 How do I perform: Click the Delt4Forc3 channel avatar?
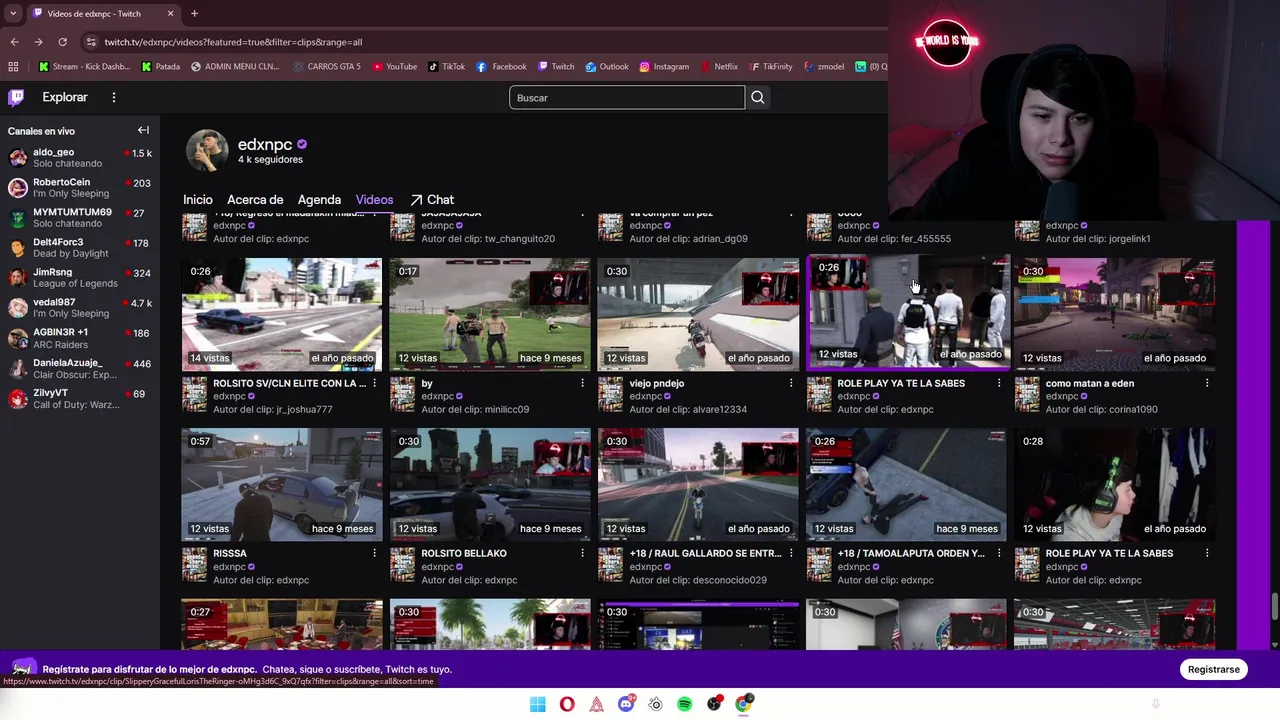click(x=17, y=248)
